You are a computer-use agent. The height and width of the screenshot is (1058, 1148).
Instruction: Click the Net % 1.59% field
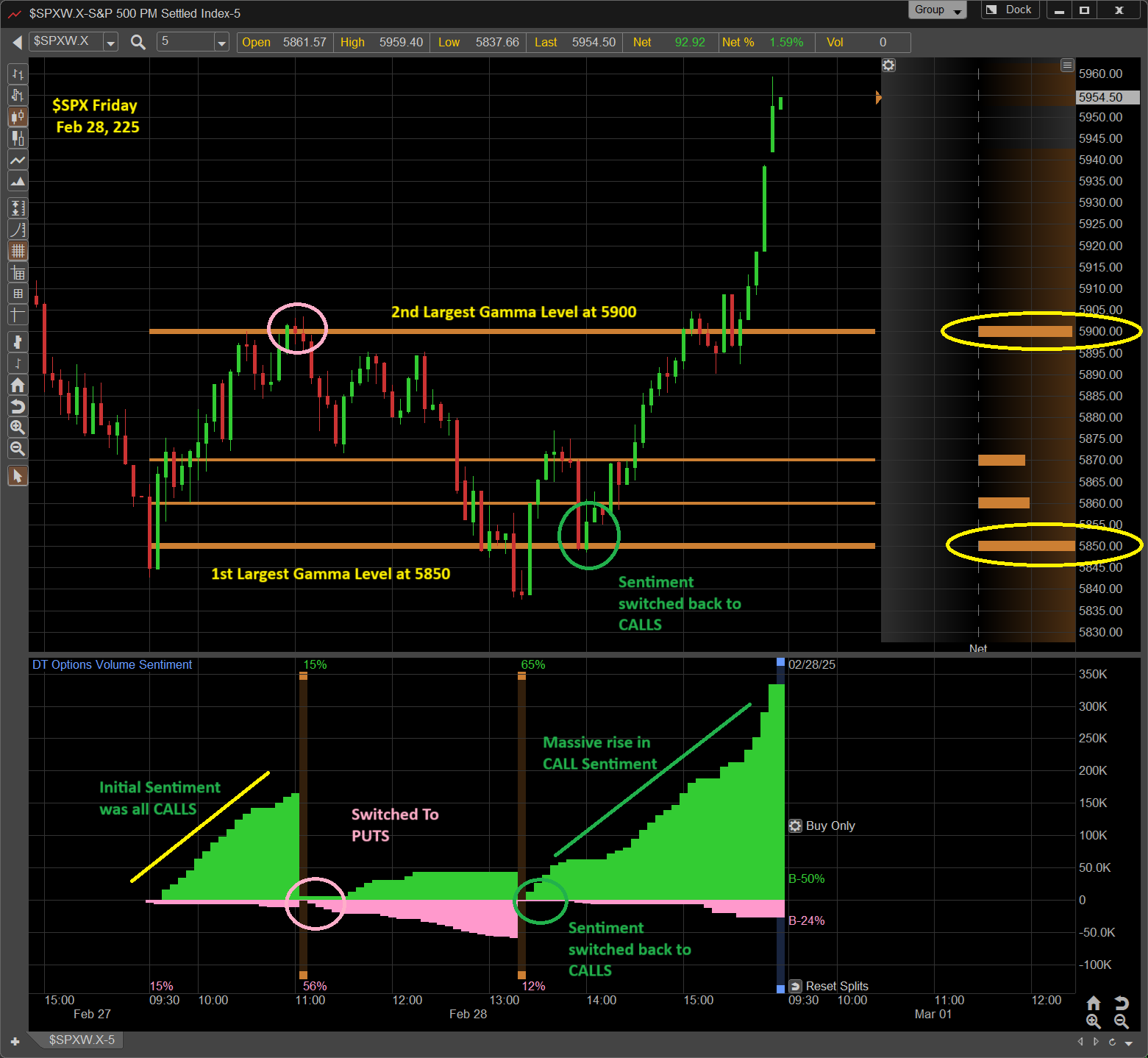pyautogui.click(x=766, y=43)
